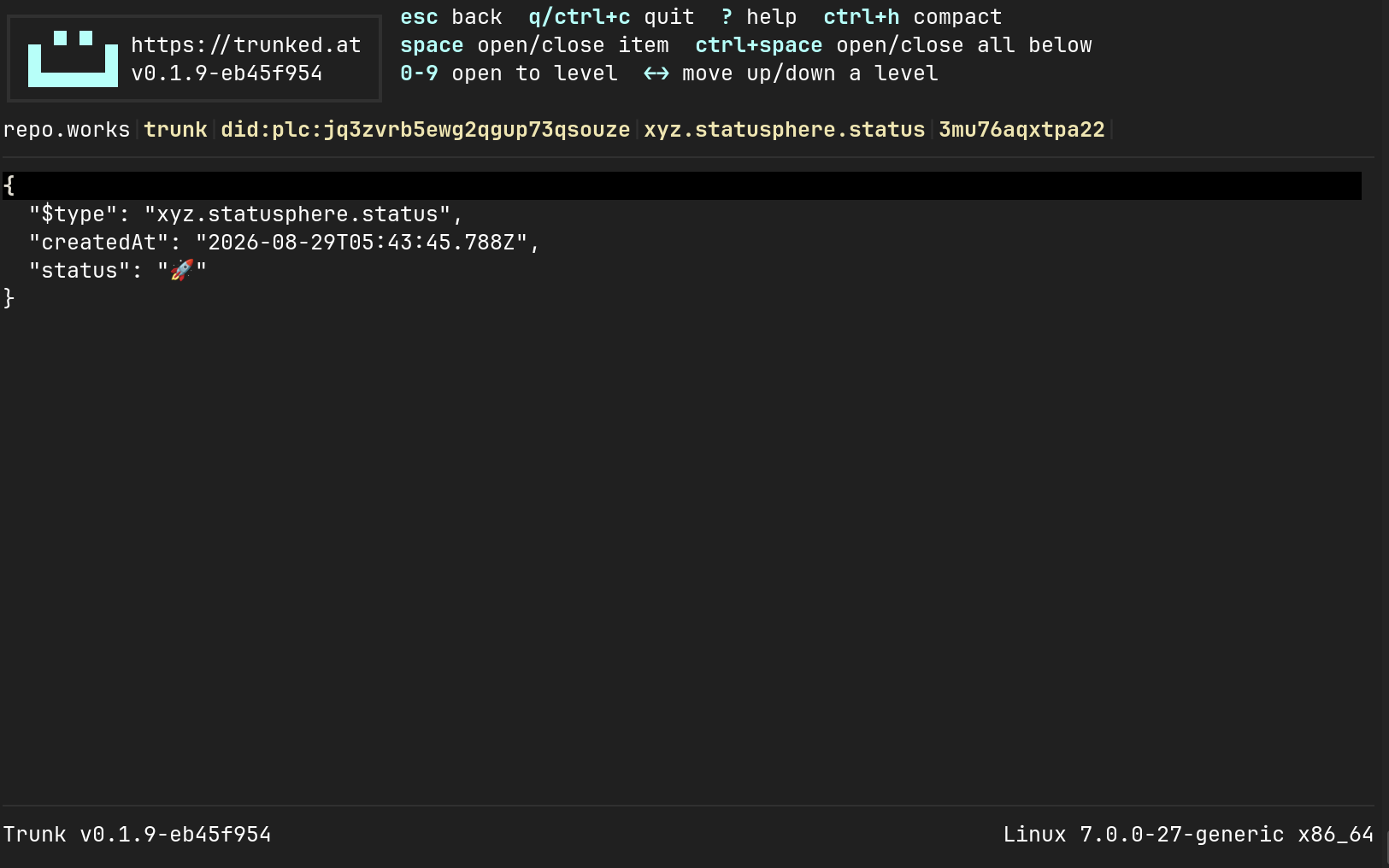Click the space open/close item hint

pos(534,45)
